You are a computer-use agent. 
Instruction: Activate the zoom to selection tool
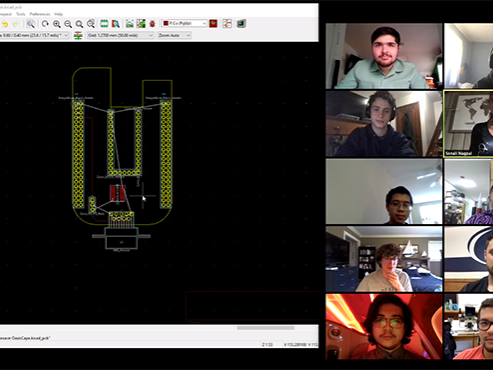pyautogui.click(x=91, y=24)
